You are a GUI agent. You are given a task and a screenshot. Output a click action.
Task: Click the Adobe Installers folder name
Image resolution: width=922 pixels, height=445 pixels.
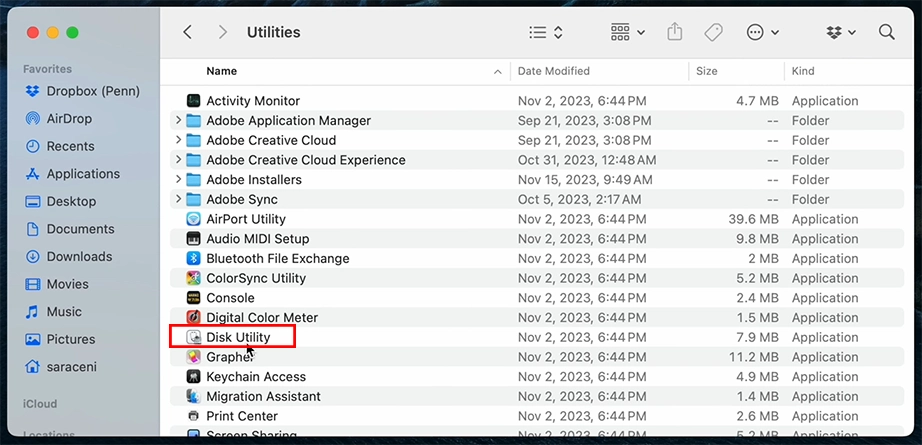[254, 179]
